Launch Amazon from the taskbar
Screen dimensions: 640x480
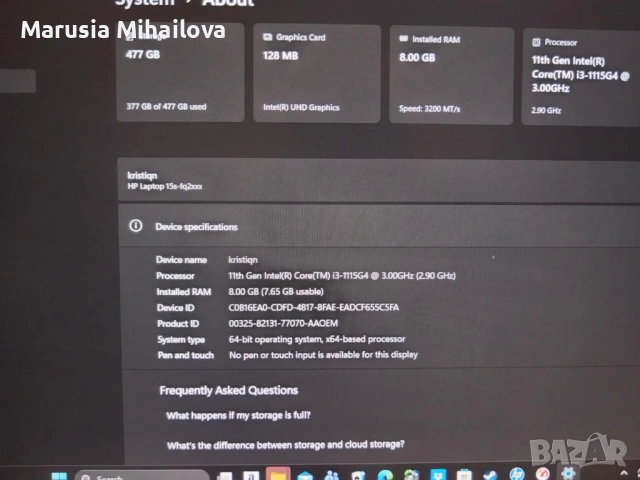pyautogui.click(x=251, y=476)
